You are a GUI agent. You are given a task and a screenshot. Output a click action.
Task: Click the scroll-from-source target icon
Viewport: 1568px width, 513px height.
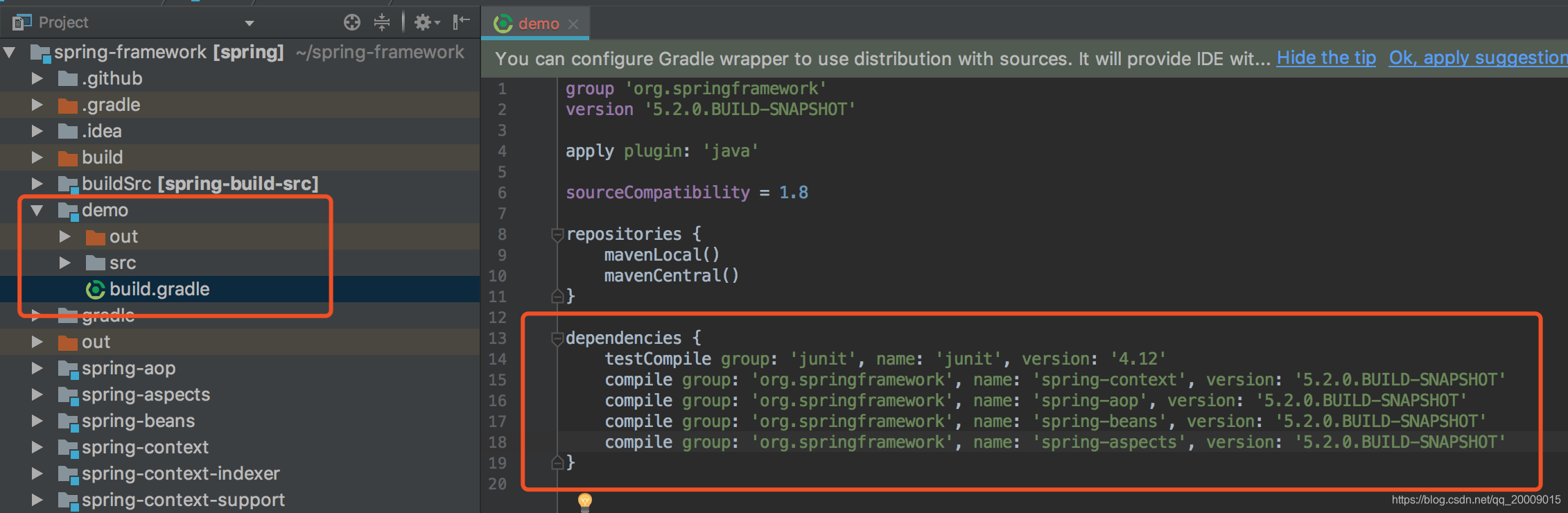(352, 22)
